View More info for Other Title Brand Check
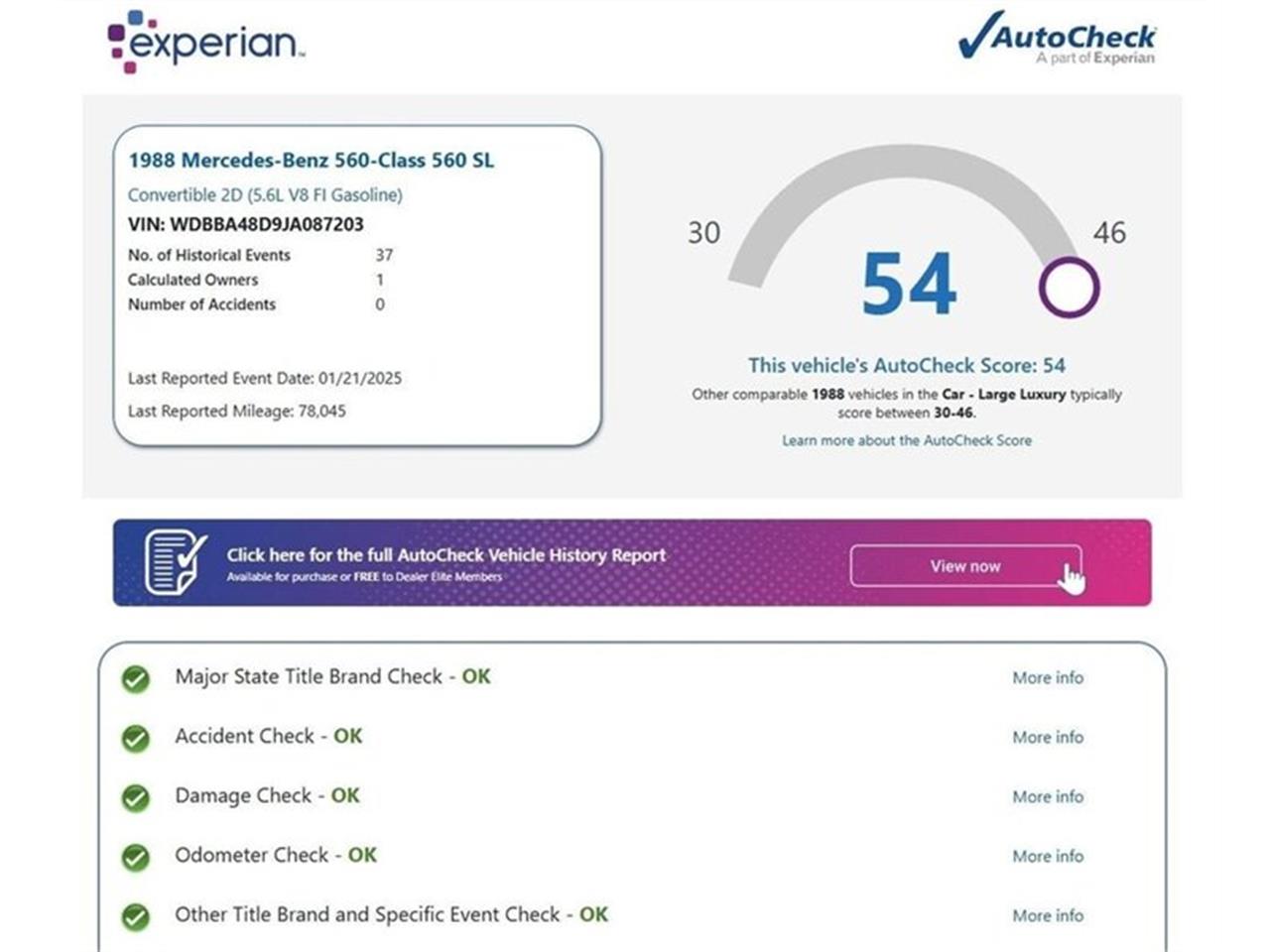 1047,916
